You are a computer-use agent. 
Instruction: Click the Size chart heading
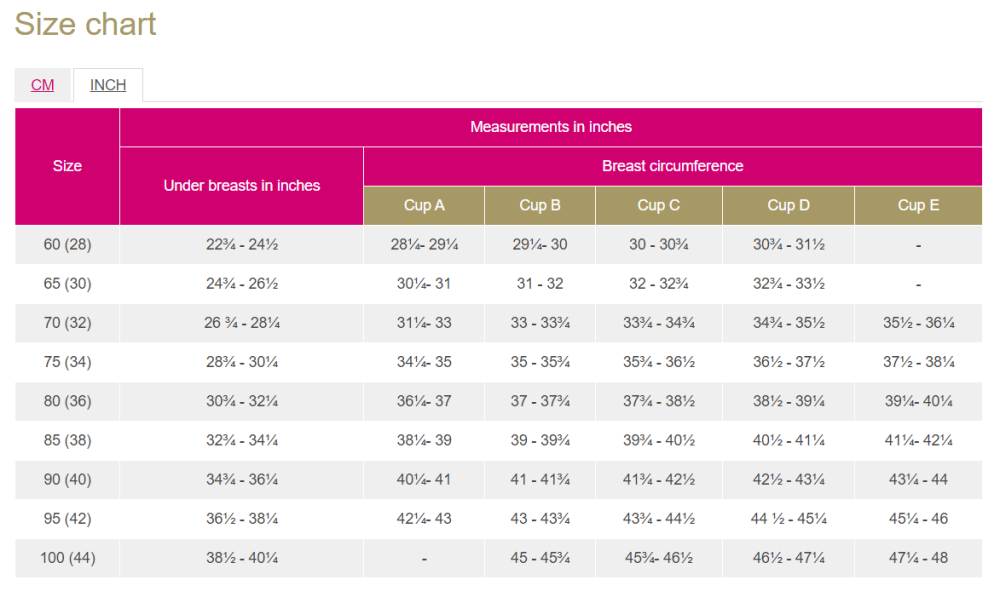[86, 24]
